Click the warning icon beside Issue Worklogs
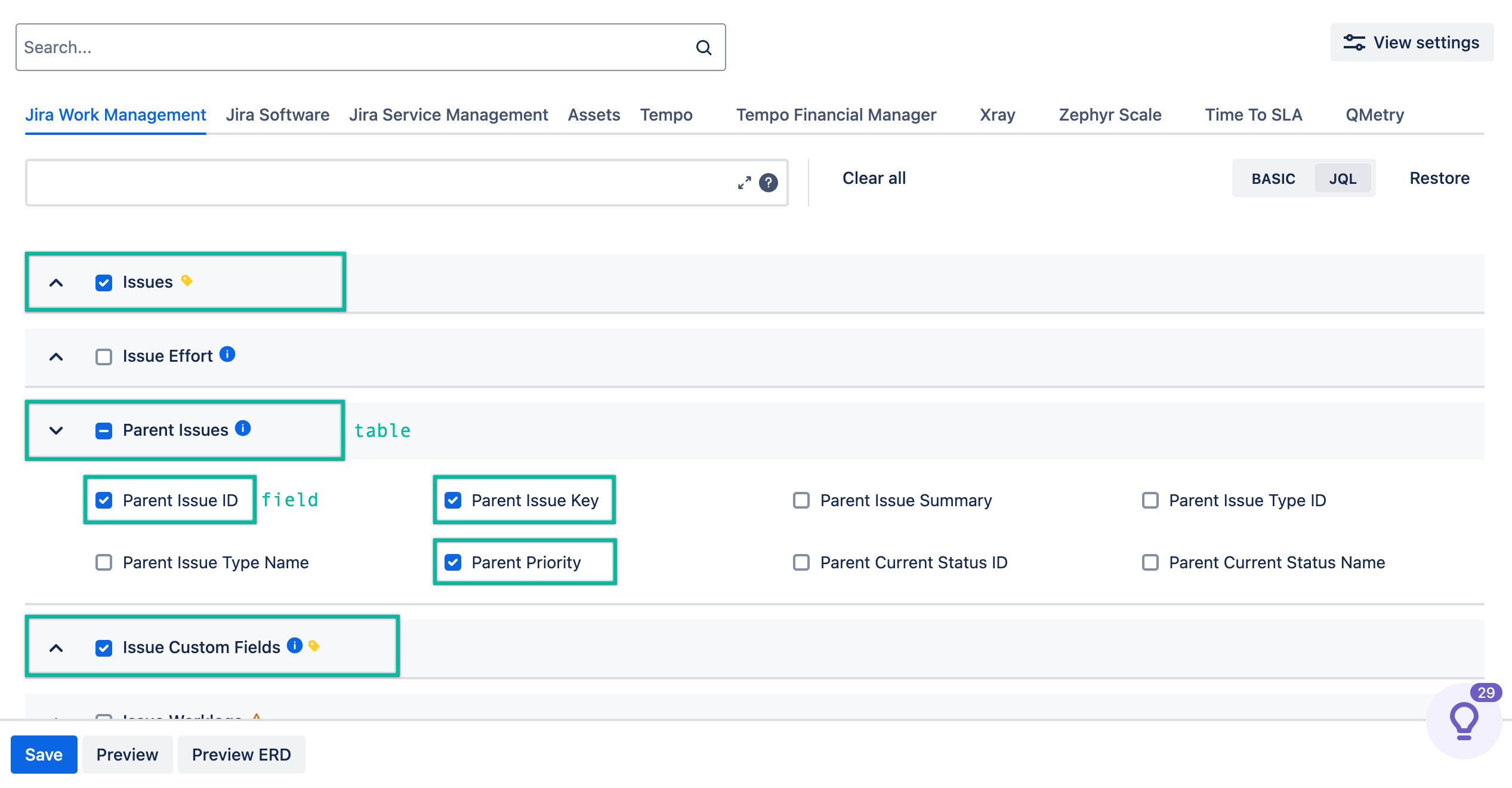 point(258,718)
